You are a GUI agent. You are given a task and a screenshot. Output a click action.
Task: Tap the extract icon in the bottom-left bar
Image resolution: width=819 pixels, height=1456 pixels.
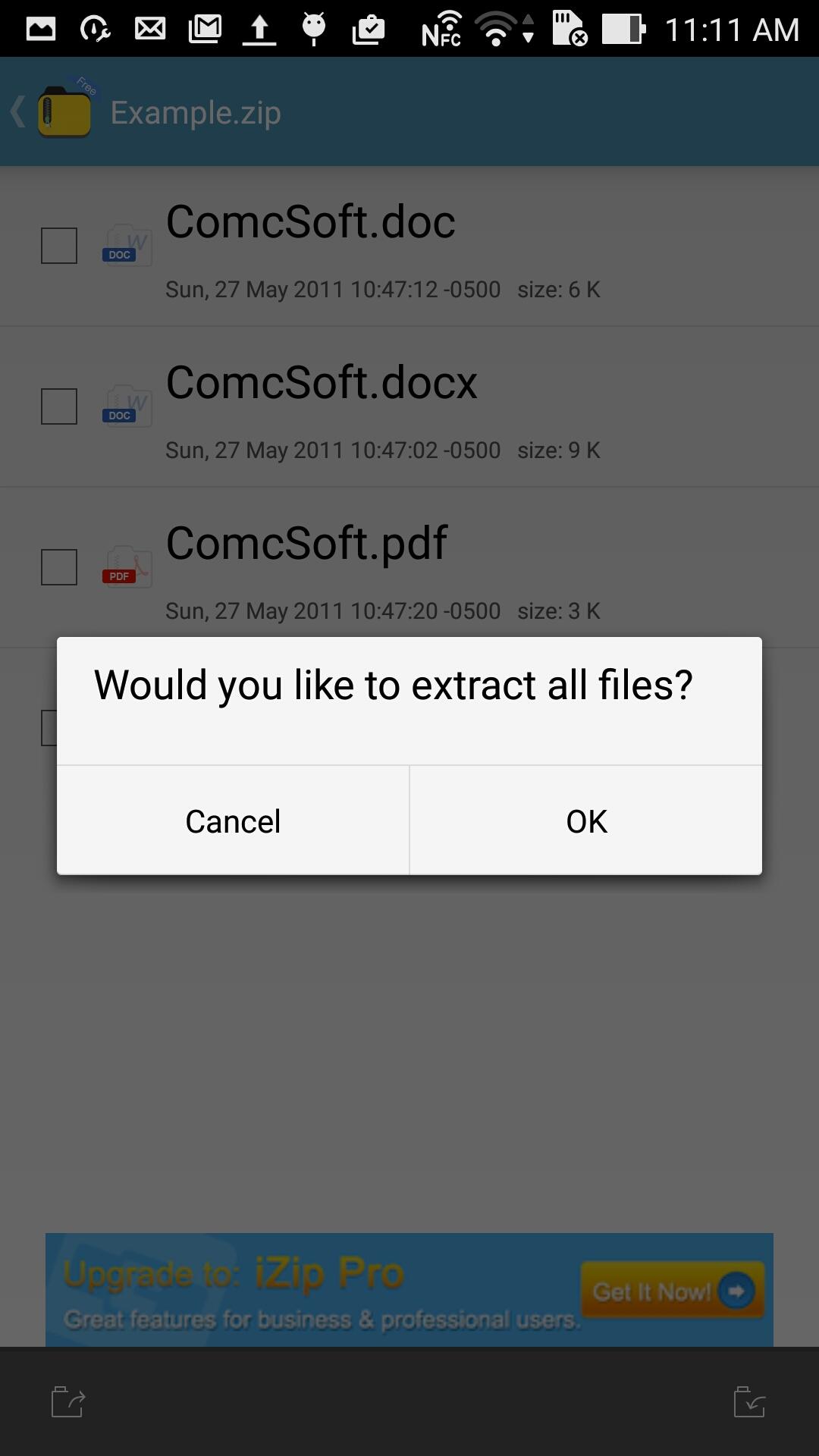tap(68, 1401)
